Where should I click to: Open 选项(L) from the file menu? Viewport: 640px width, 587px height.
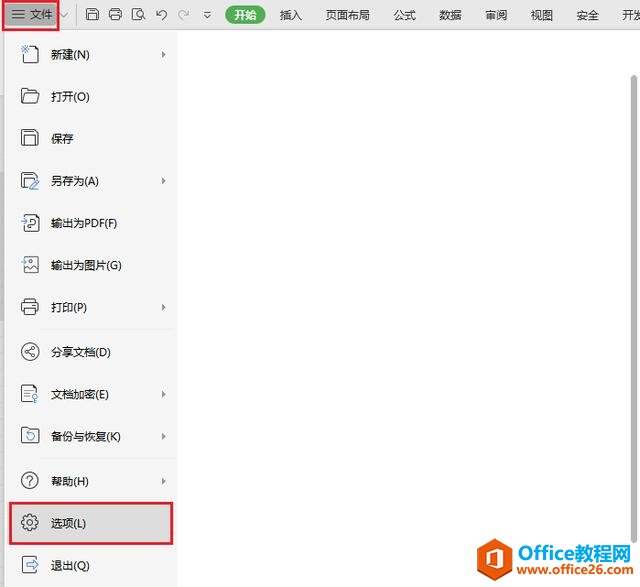tap(91, 523)
